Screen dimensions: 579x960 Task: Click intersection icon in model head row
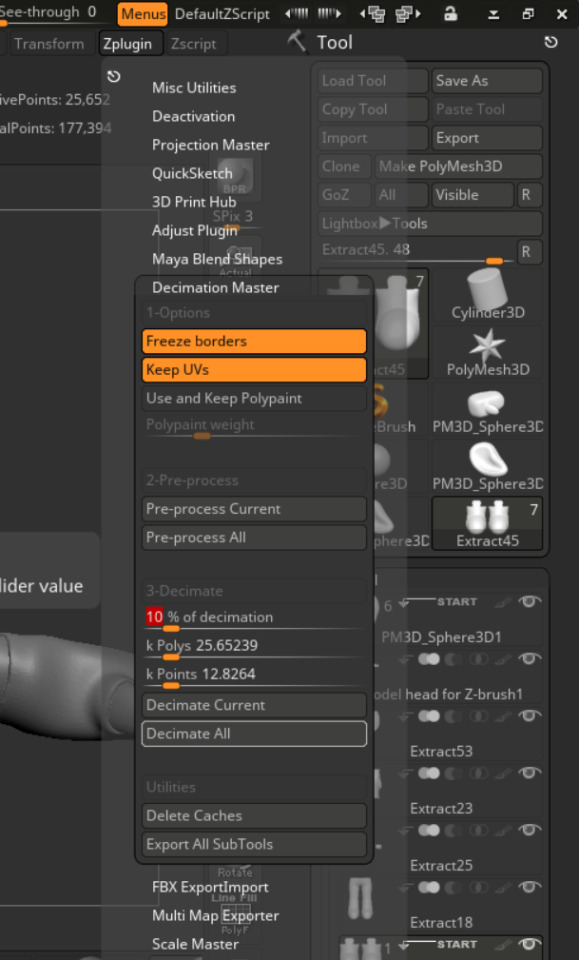point(478,659)
